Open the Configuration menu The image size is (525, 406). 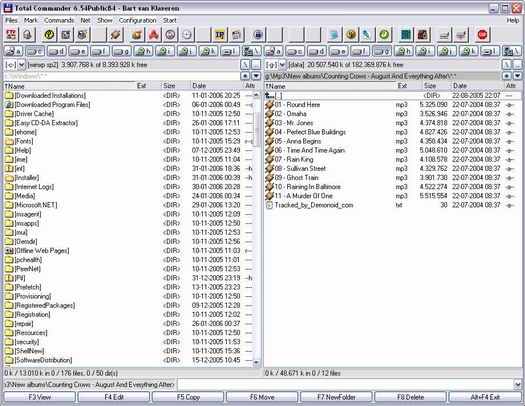(138, 20)
